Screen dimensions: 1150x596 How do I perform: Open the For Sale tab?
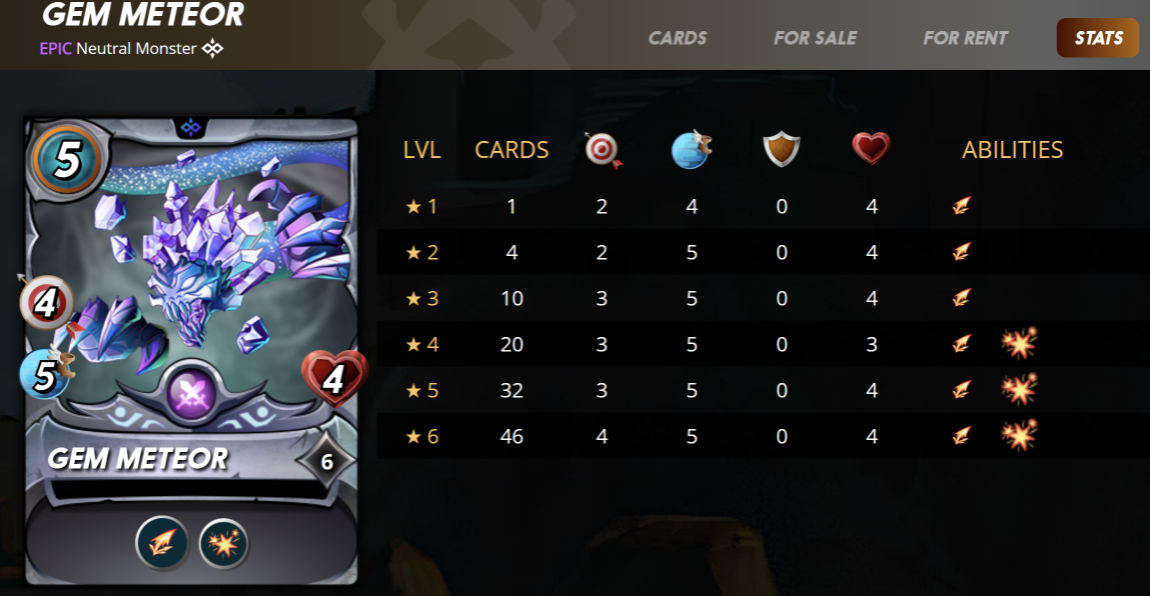815,38
